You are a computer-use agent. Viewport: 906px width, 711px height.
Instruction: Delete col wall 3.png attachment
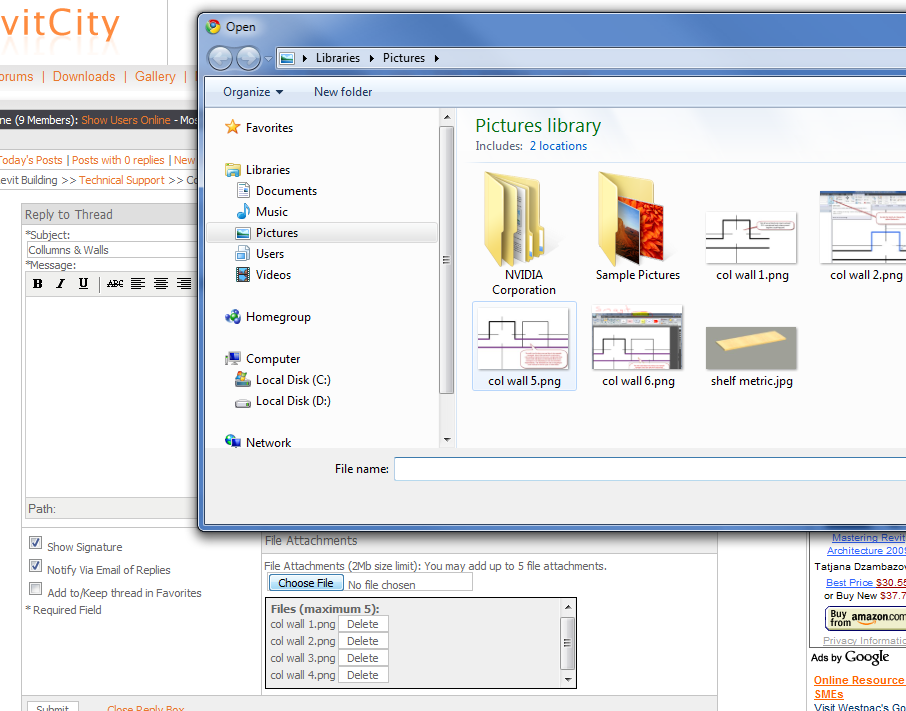363,658
